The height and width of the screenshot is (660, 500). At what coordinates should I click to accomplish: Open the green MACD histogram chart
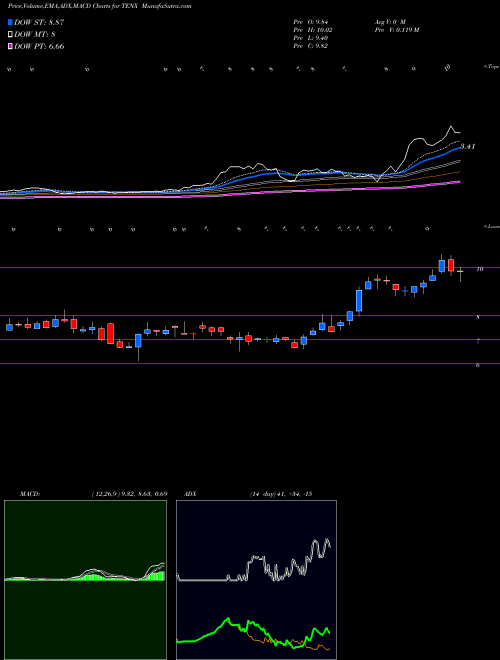pyautogui.click(x=85, y=580)
